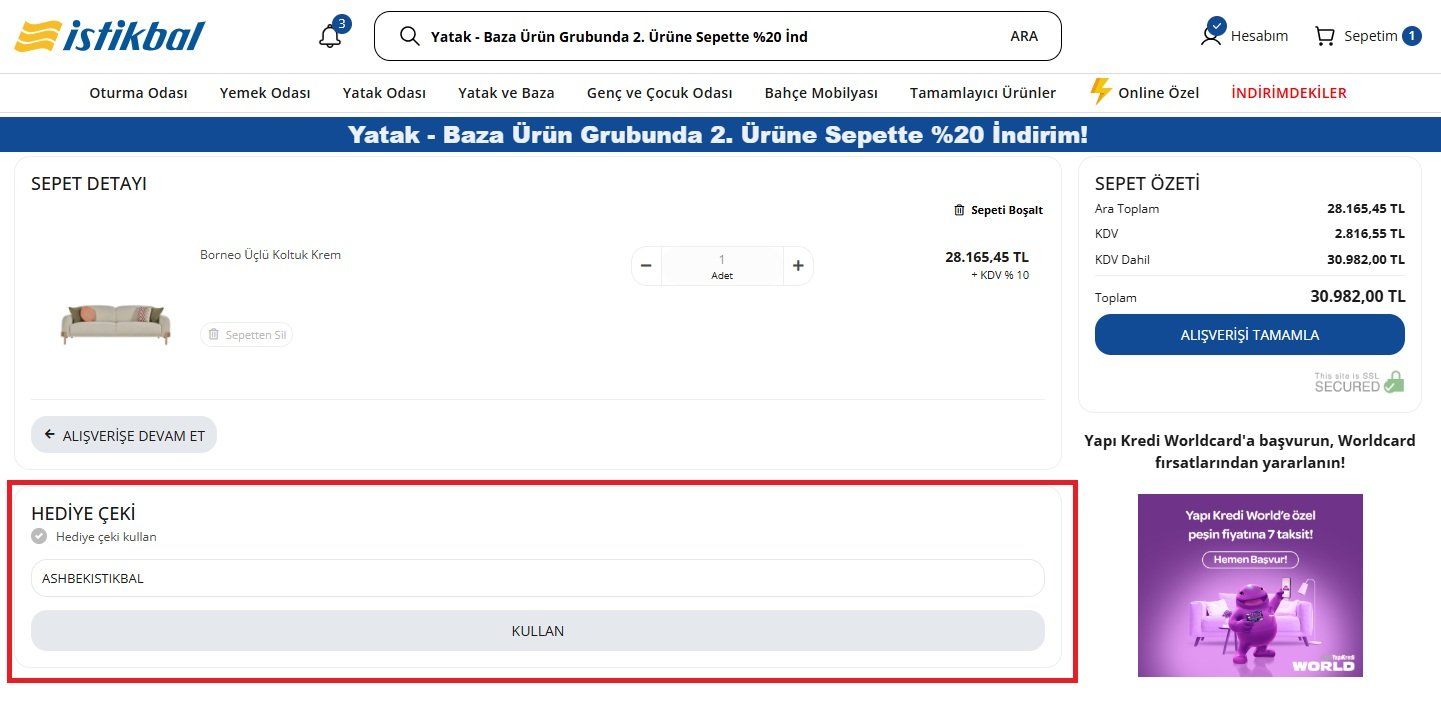Click the KDV 2.816,55 TL value
This screenshot has height=708, width=1441.
(x=1370, y=234)
